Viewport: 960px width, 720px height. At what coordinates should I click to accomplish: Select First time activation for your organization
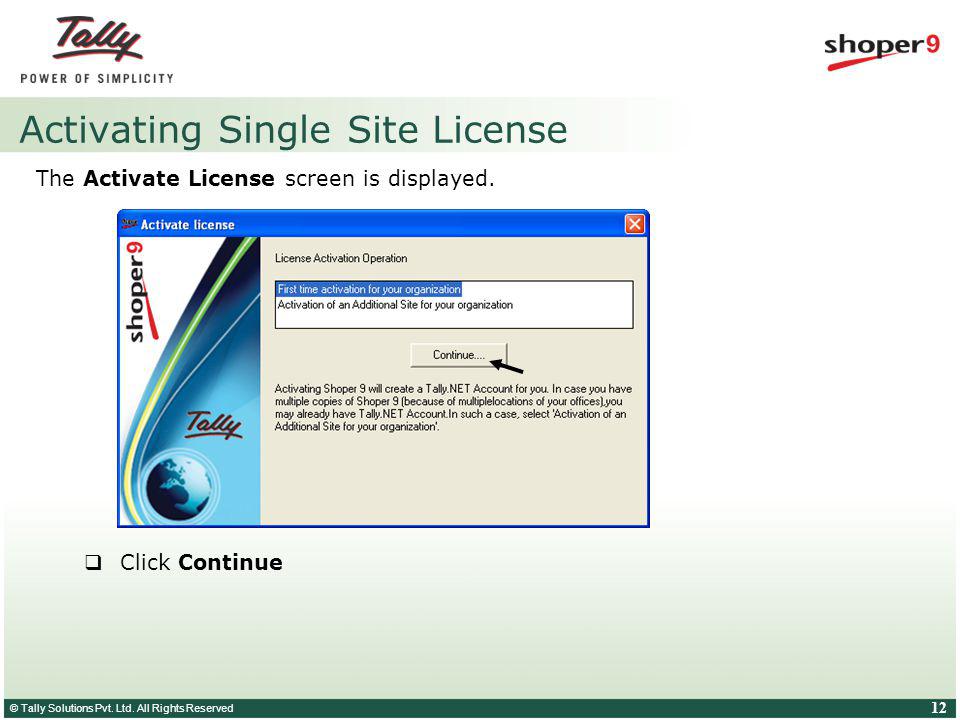[x=369, y=289]
